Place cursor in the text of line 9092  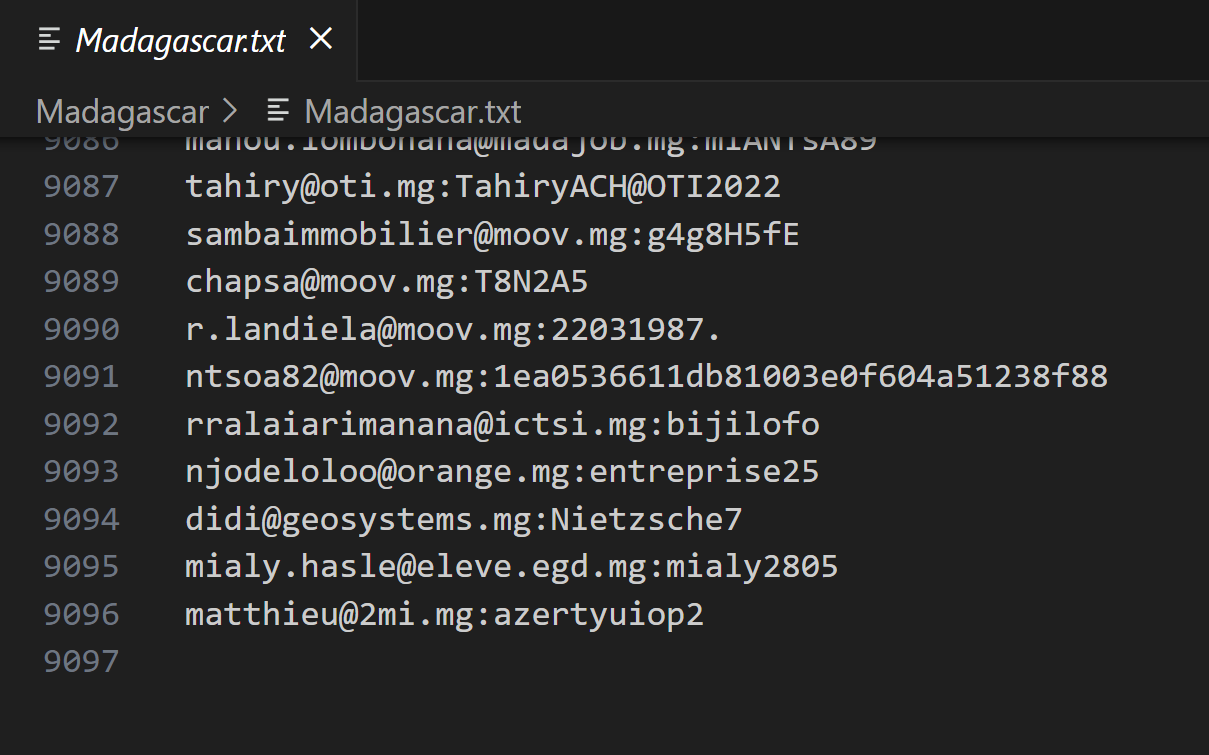[502, 424]
